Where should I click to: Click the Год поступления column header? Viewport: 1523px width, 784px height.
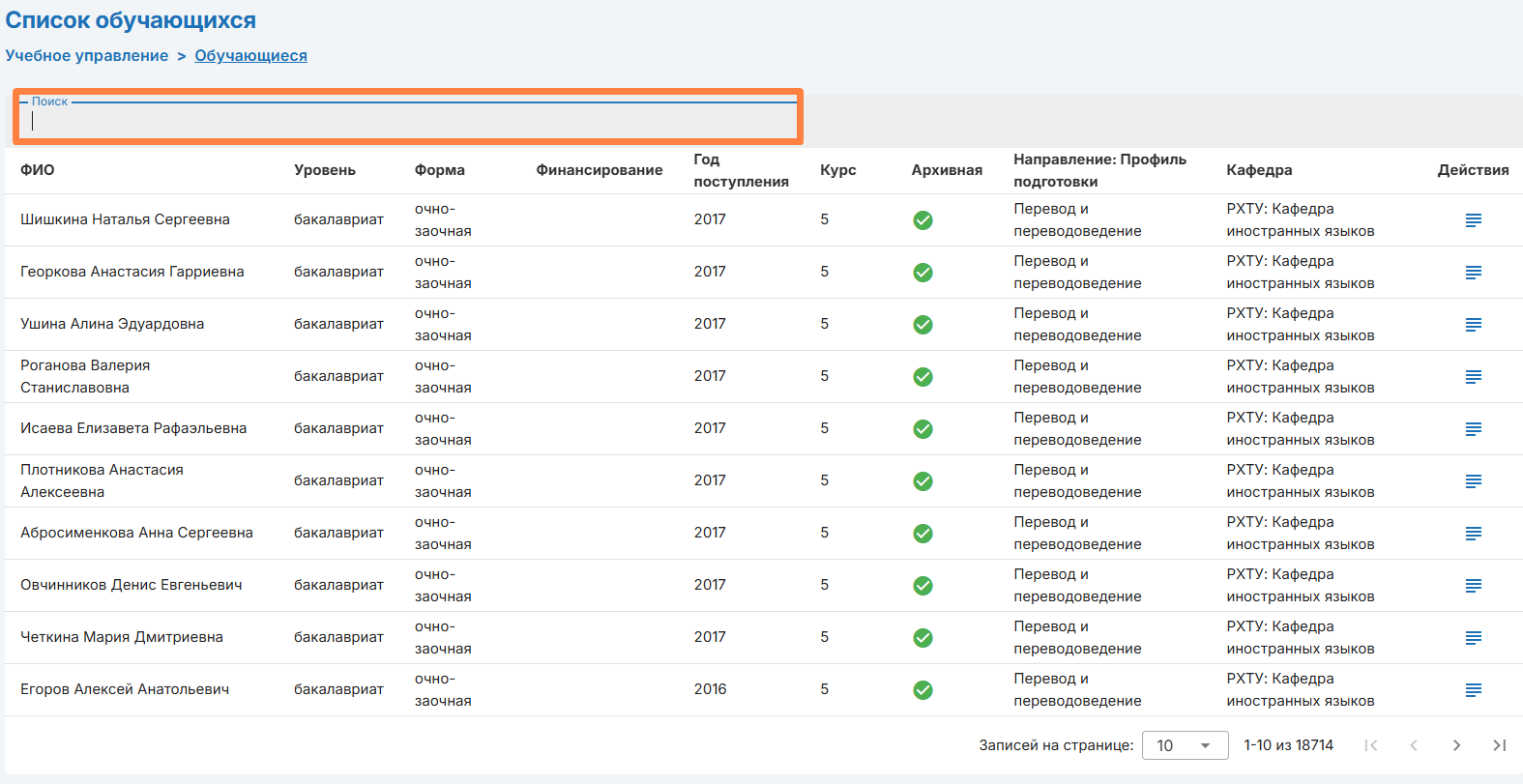[741, 170]
